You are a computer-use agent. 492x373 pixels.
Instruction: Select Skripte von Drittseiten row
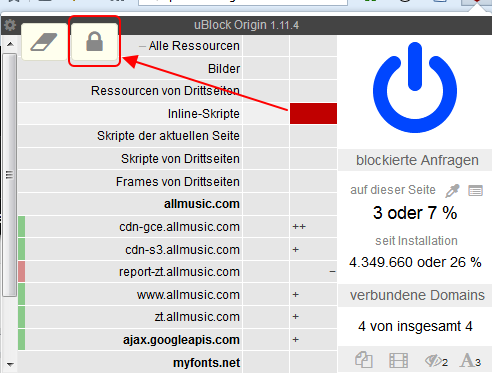[130, 159]
